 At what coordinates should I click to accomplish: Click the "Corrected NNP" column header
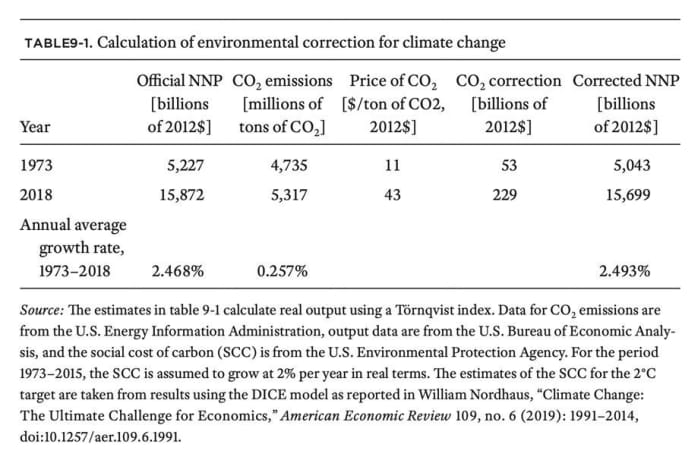(623, 80)
